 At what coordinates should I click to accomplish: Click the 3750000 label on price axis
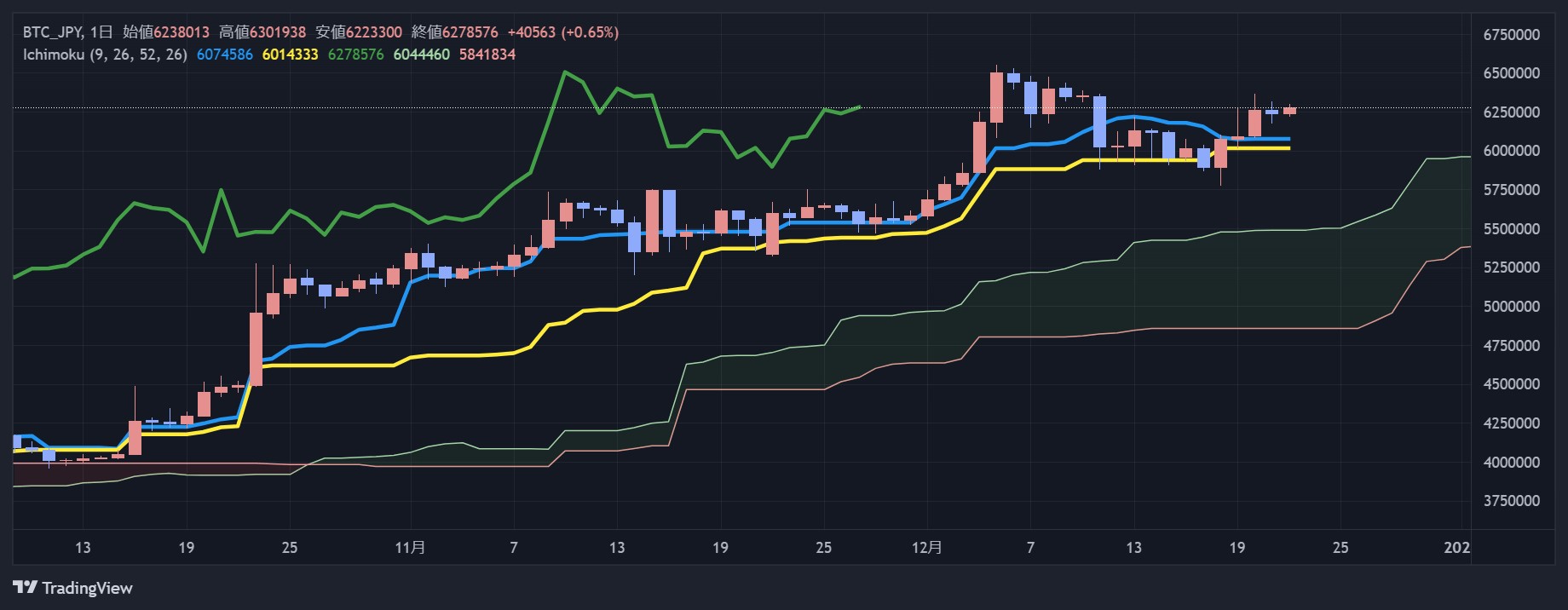point(1511,501)
